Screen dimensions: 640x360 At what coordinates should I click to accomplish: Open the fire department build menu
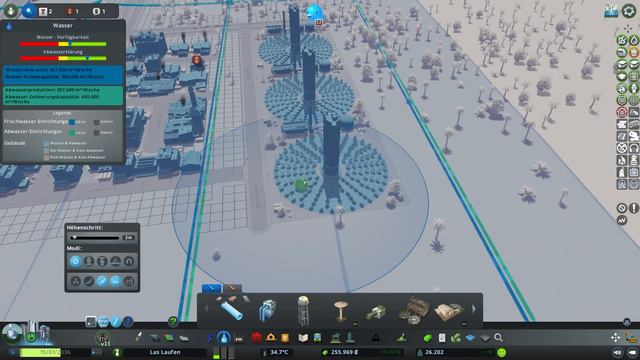click(x=271, y=338)
